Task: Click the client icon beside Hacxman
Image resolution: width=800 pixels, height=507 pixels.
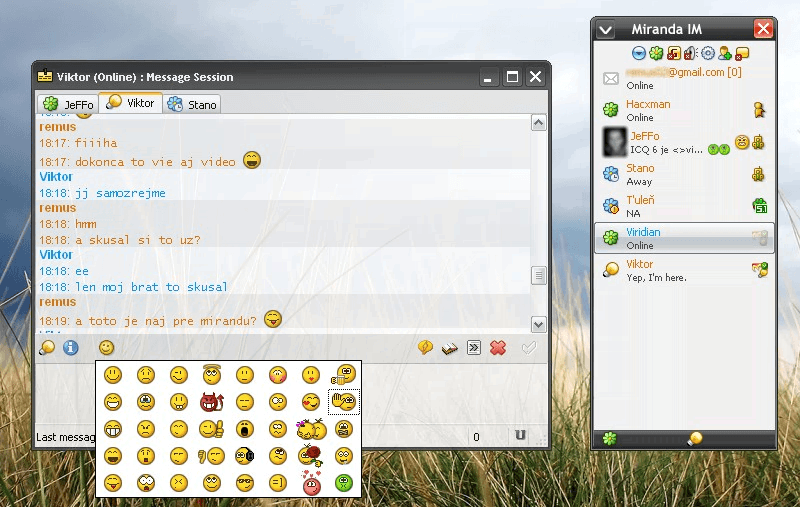Action: pyautogui.click(x=759, y=110)
